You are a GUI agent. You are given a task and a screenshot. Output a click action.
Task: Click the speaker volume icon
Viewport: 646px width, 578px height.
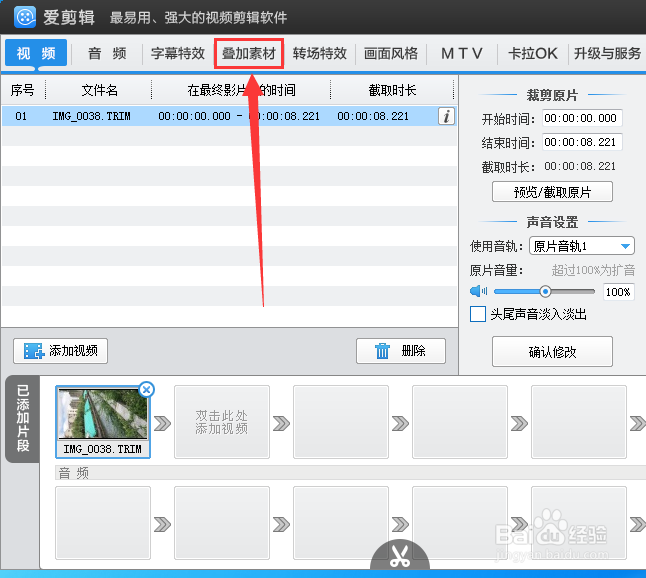[478, 291]
